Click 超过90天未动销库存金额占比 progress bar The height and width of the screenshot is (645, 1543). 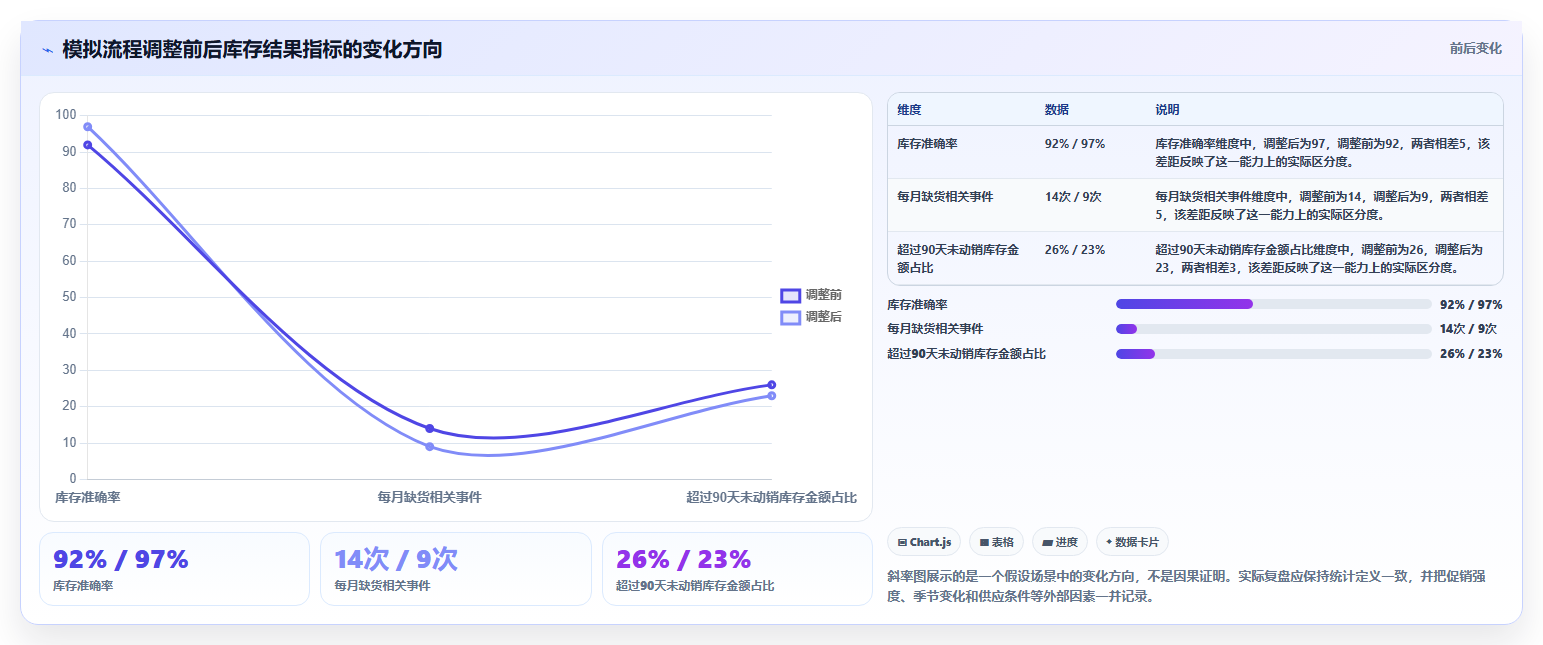coord(1274,354)
